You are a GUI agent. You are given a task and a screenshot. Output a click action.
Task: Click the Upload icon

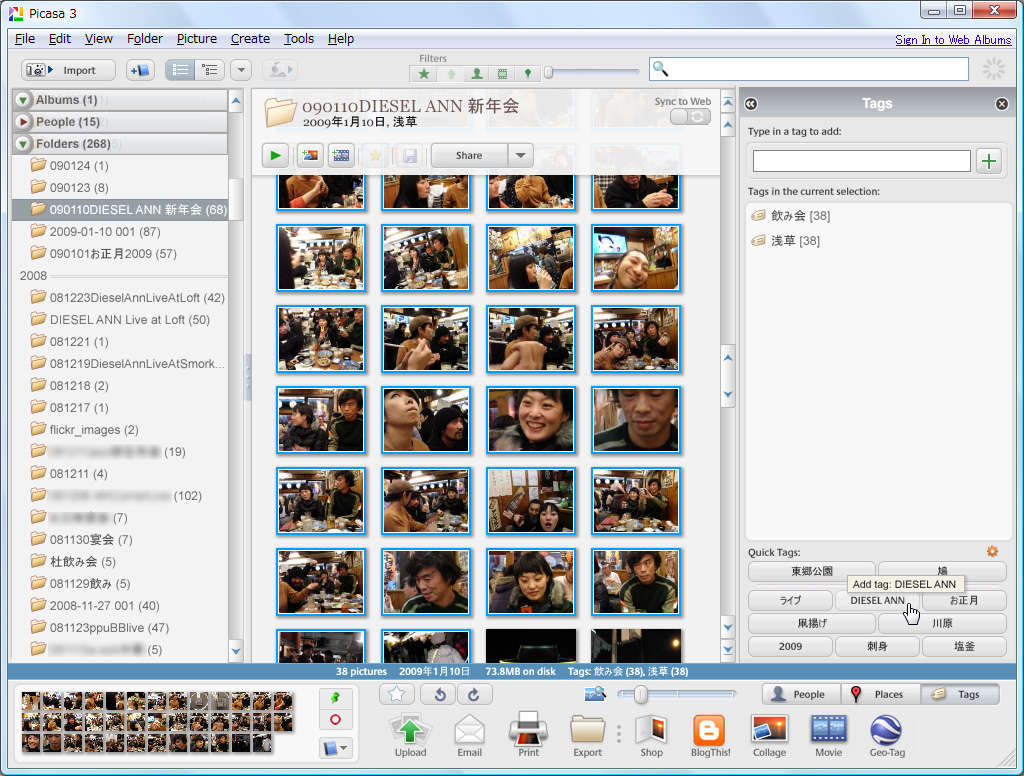coord(410,736)
